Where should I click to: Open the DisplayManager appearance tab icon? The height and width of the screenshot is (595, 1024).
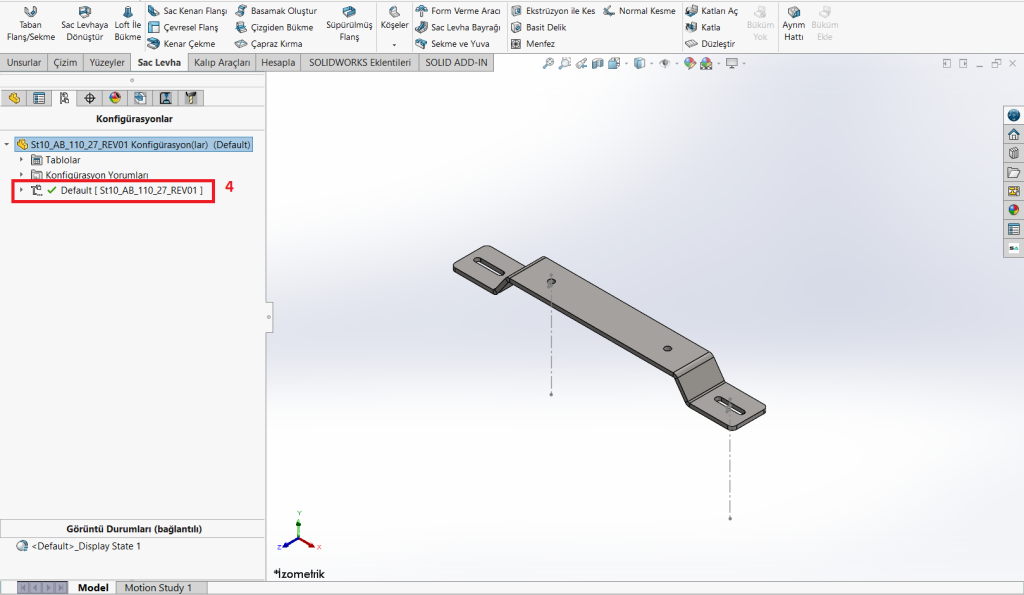[115, 98]
